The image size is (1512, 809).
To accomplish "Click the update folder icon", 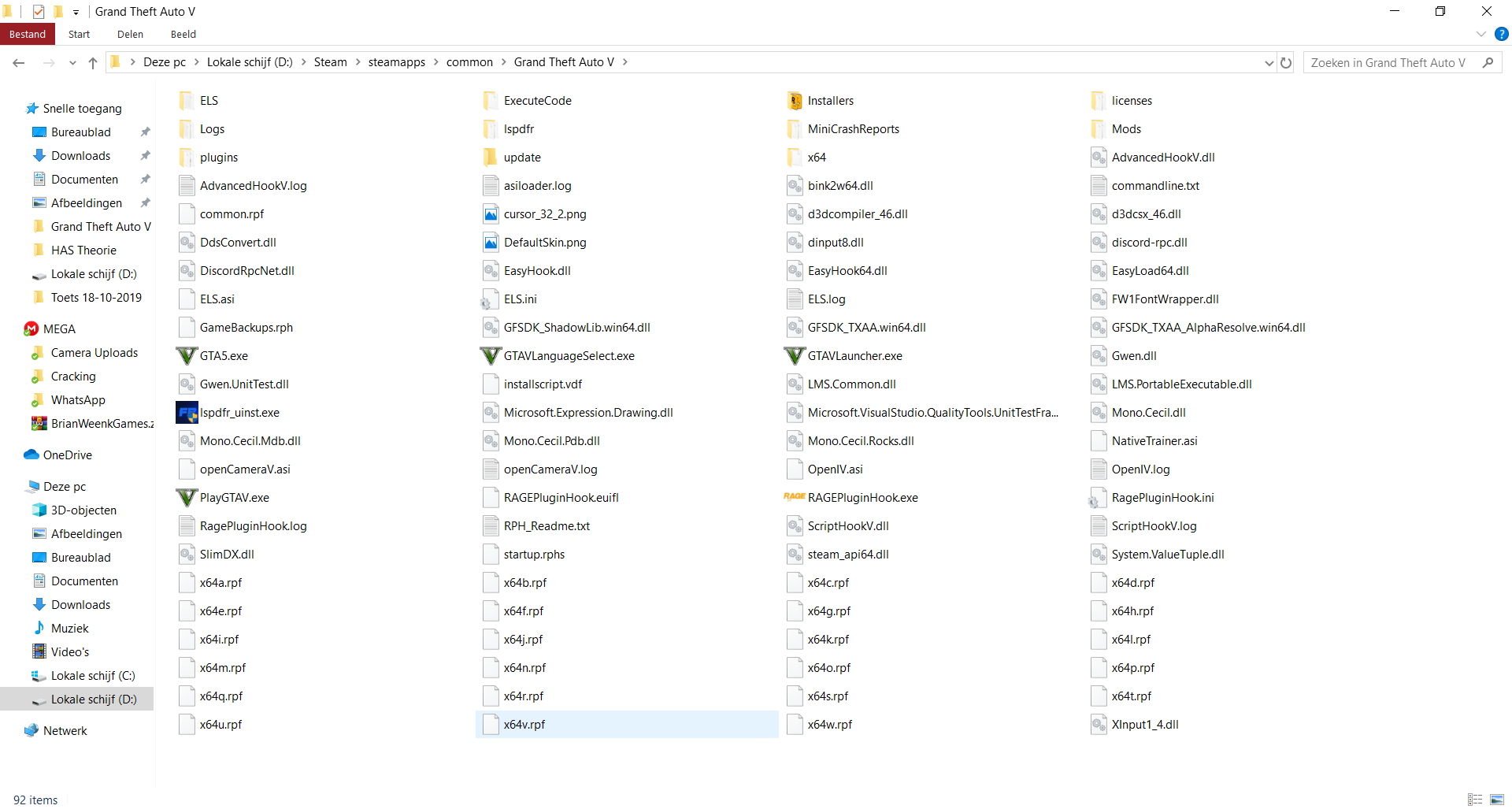I will pyautogui.click(x=491, y=158).
